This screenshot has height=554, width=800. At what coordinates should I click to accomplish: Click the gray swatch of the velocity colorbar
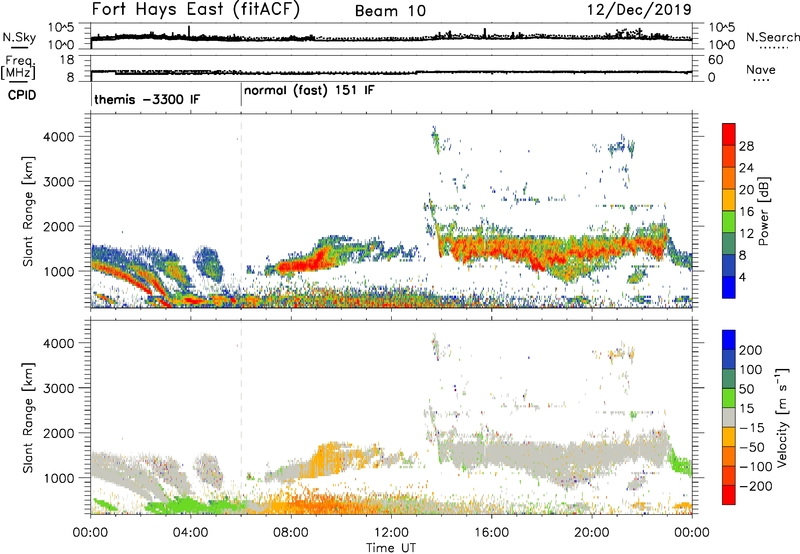[729, 417]
